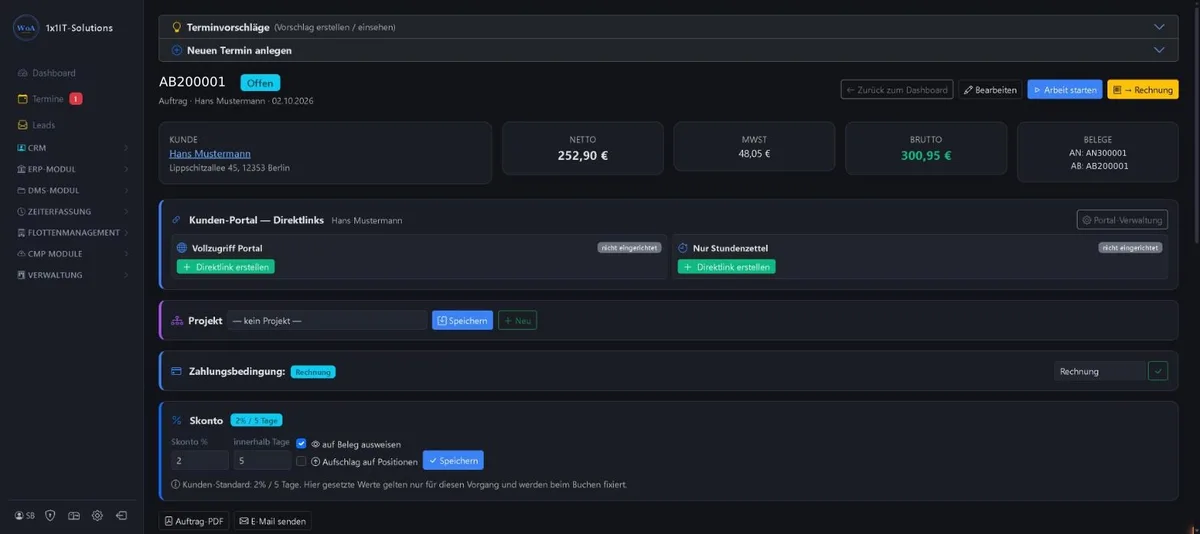Open the Rechnung payment terms dropdown
Viewport: 1200px width, 534px height.
[1100, 371]
